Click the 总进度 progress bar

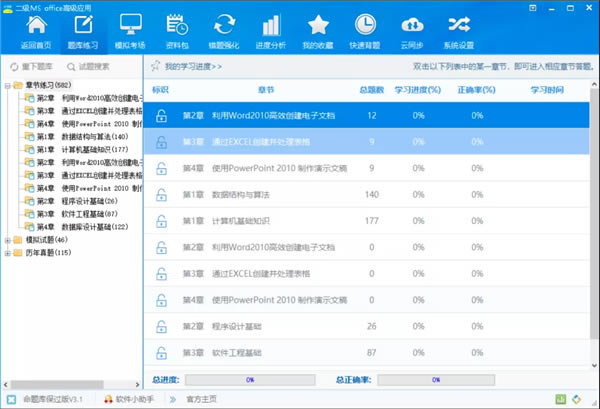pos(249,380)
